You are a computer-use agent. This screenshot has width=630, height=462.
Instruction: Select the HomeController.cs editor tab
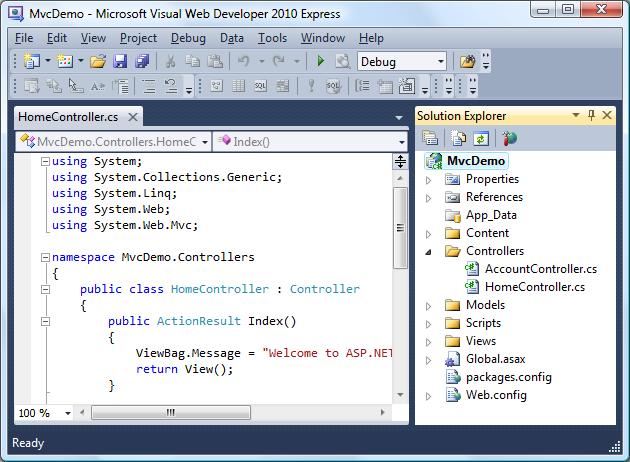[68, 117]
